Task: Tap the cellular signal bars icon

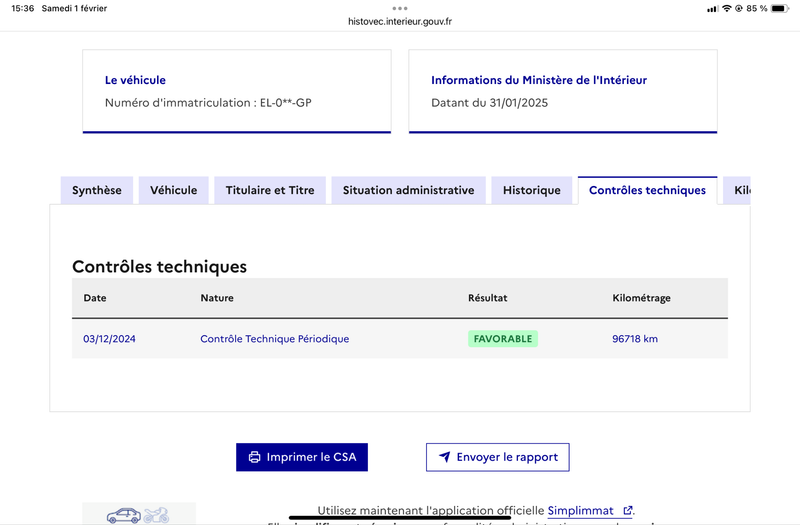Action: click(x=712, y=9)
